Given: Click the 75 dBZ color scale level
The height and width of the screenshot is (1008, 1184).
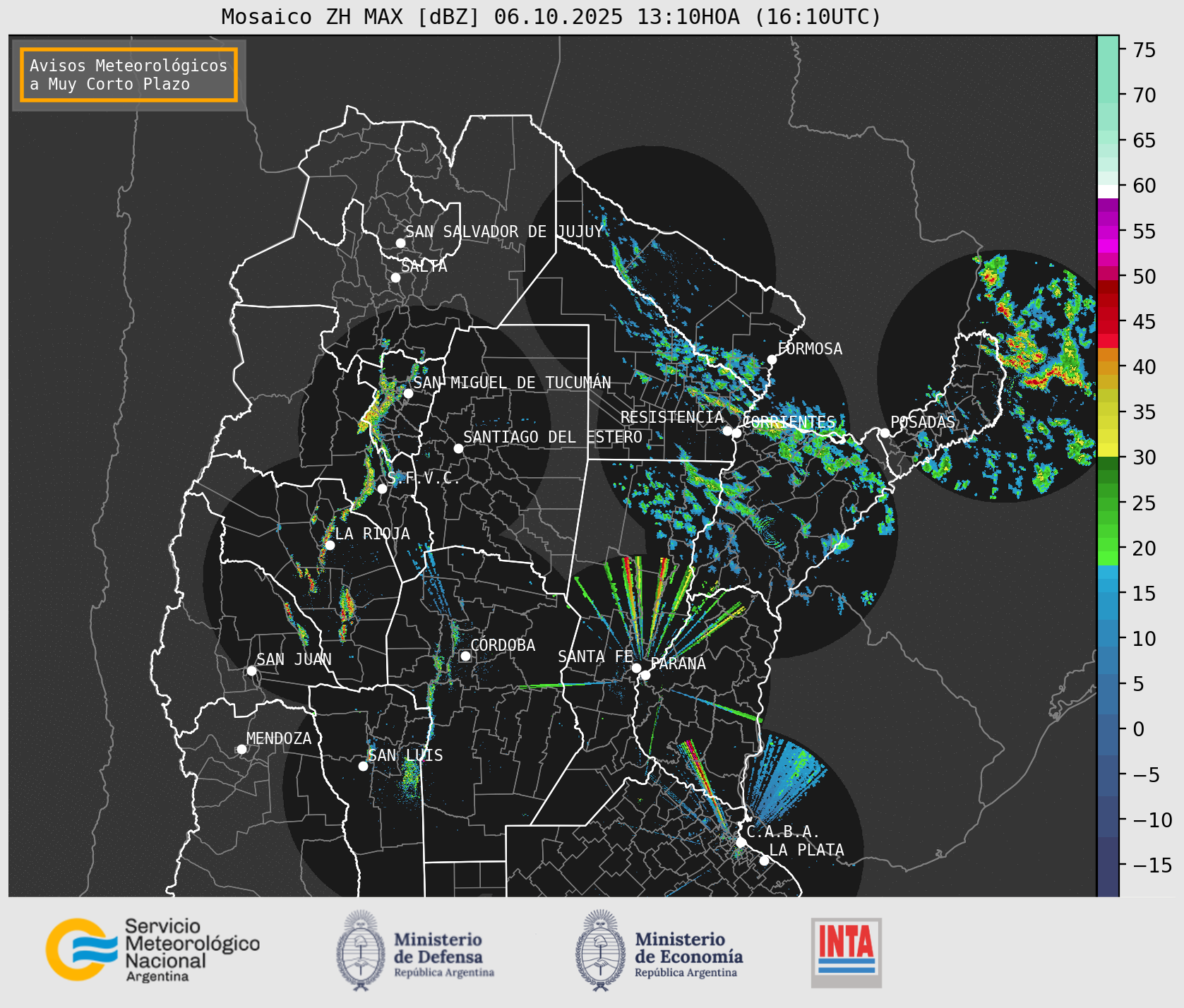Looking at the screenshot, I should [x=1144, y=50].
